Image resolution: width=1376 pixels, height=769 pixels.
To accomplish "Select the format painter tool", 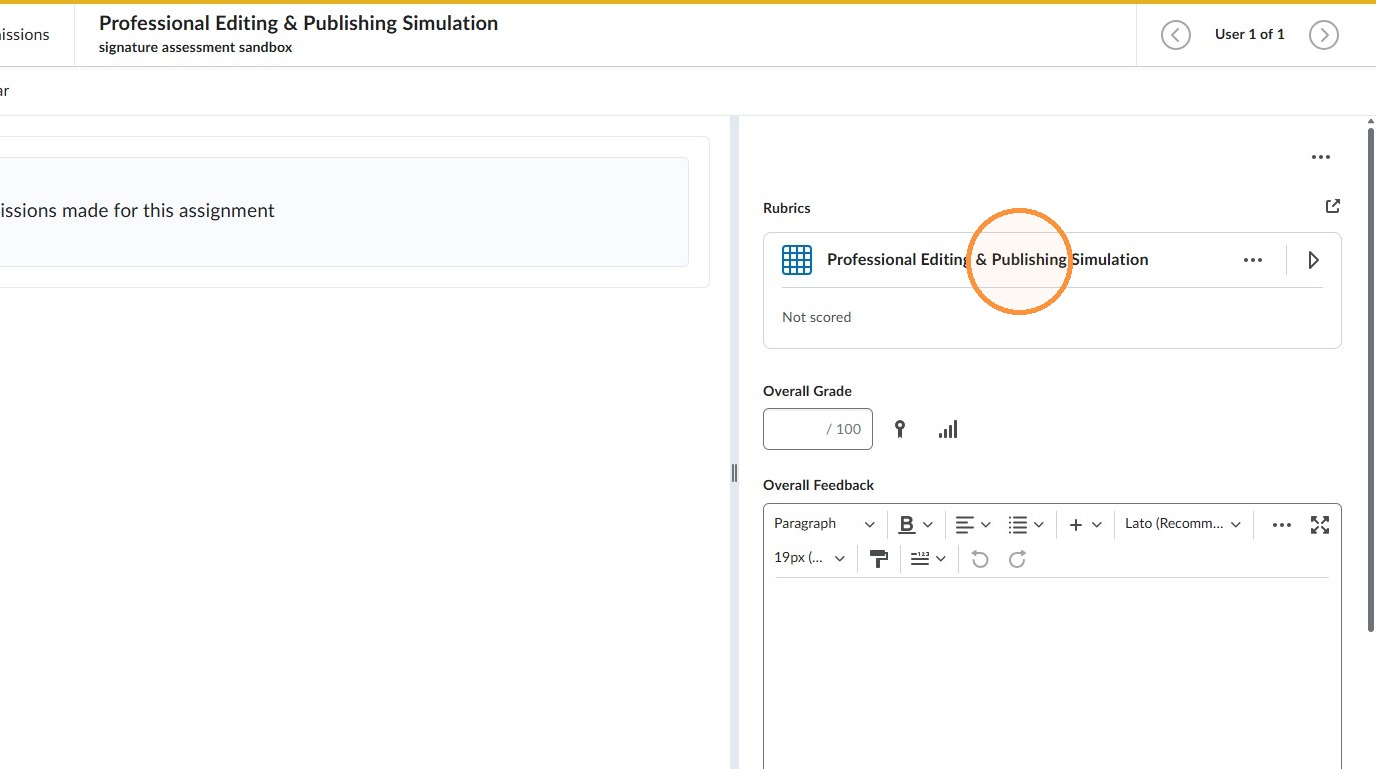I will pyautogui.click(x=879, y=559).
